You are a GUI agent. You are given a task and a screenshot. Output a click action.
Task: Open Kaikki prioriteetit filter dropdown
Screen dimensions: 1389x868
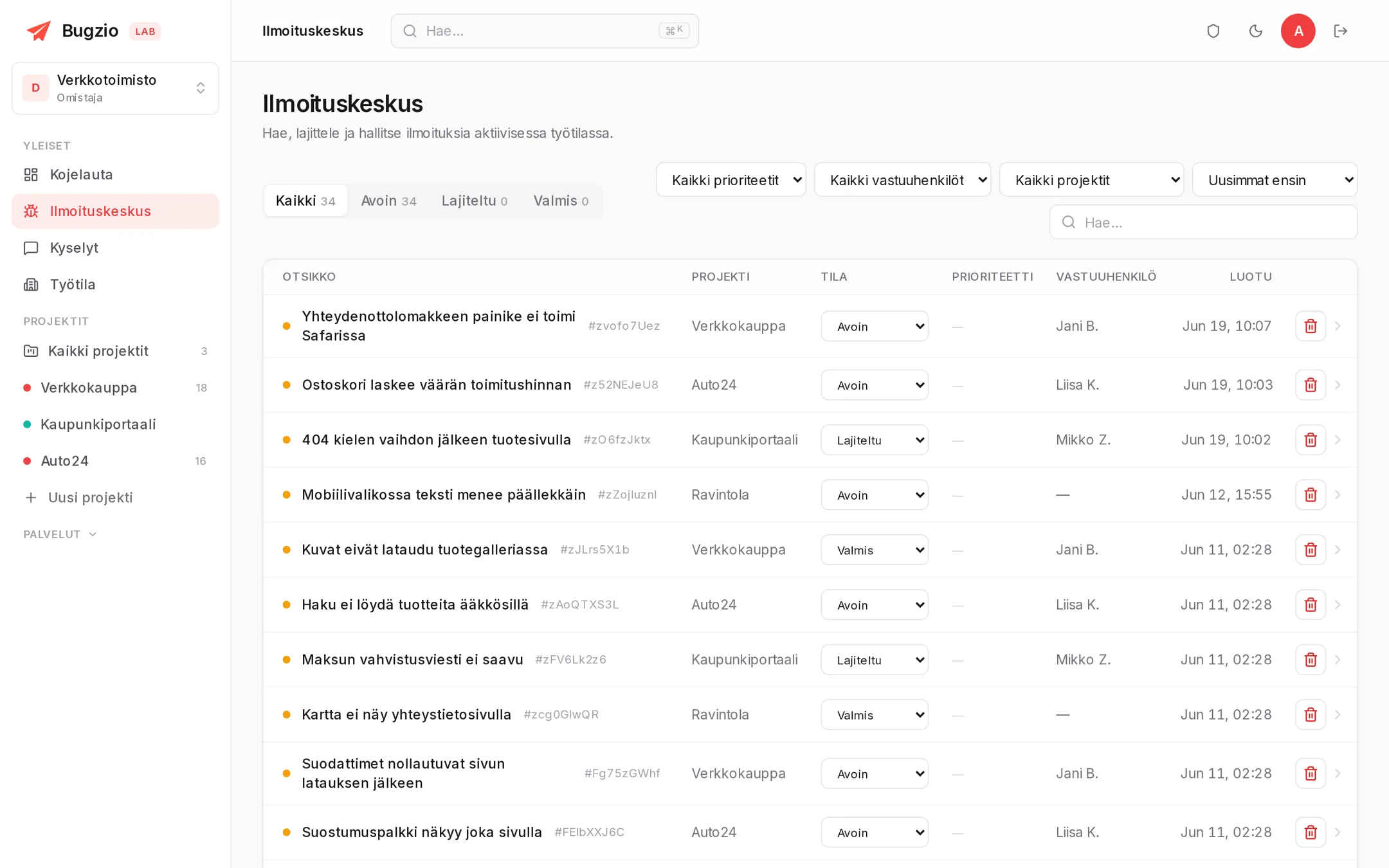click(731, 180)
